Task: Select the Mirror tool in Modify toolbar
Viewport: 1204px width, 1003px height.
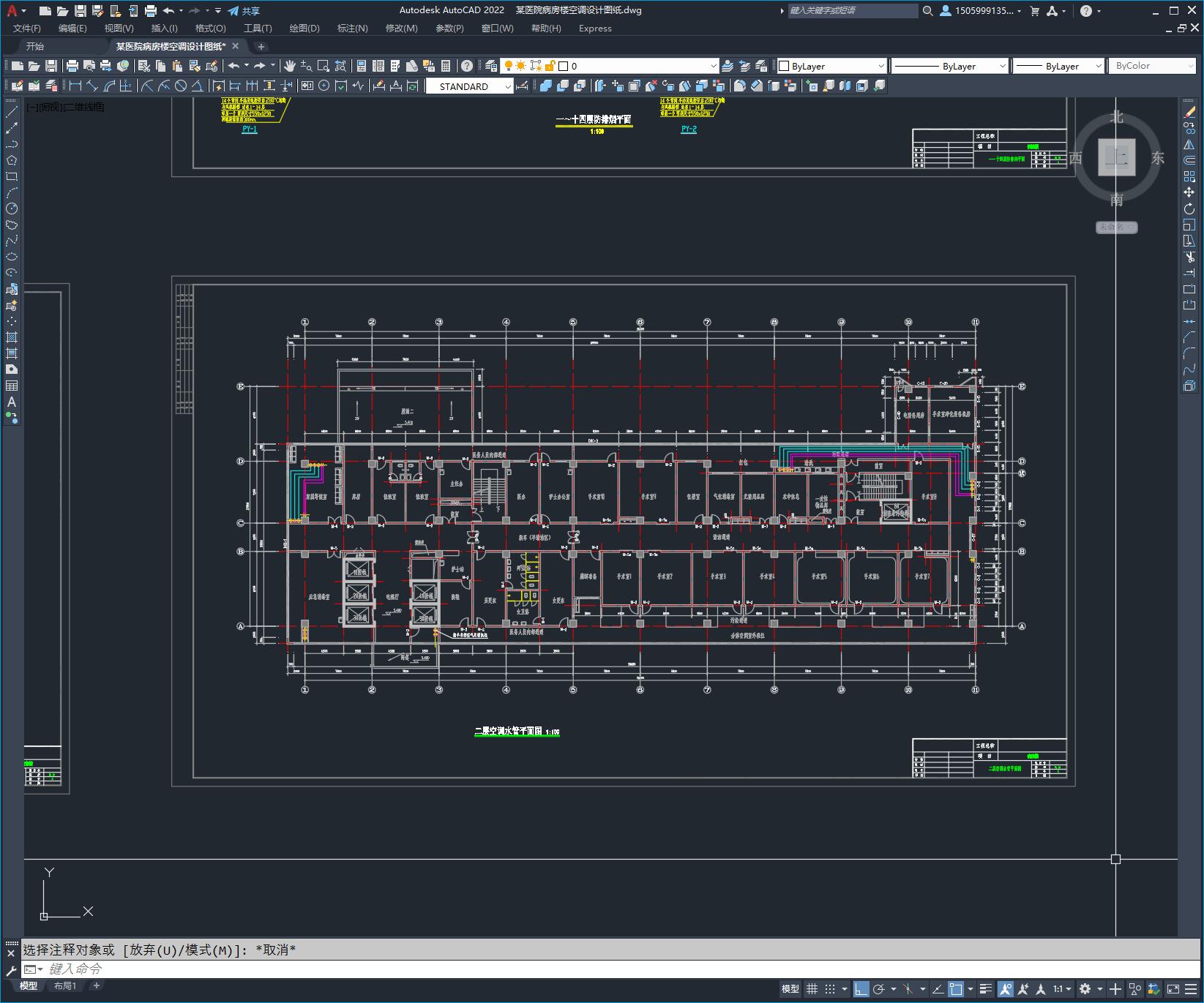Action: point(1189,144)
